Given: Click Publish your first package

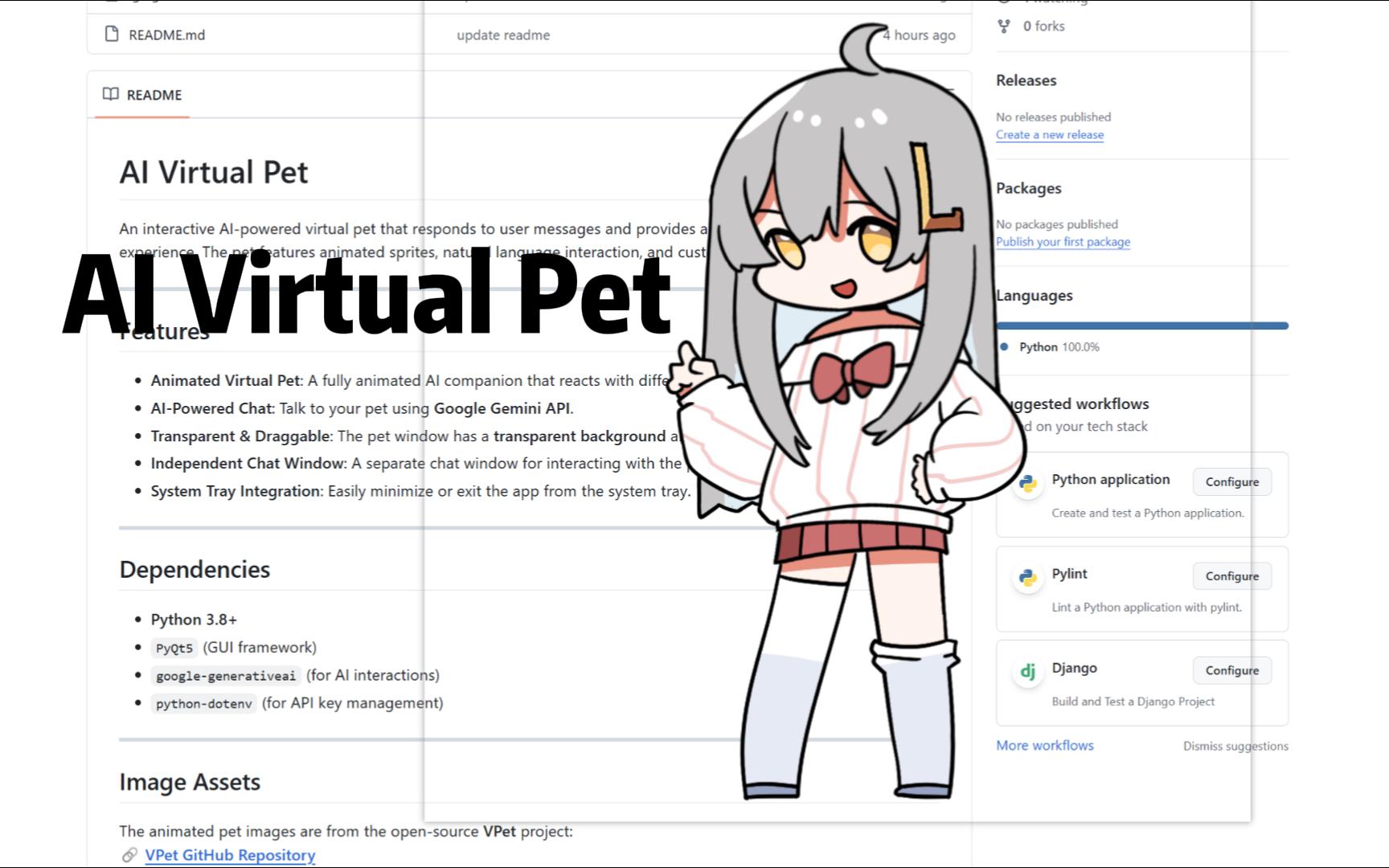Looking at the screenshot, I should [x=1063, y=241].
